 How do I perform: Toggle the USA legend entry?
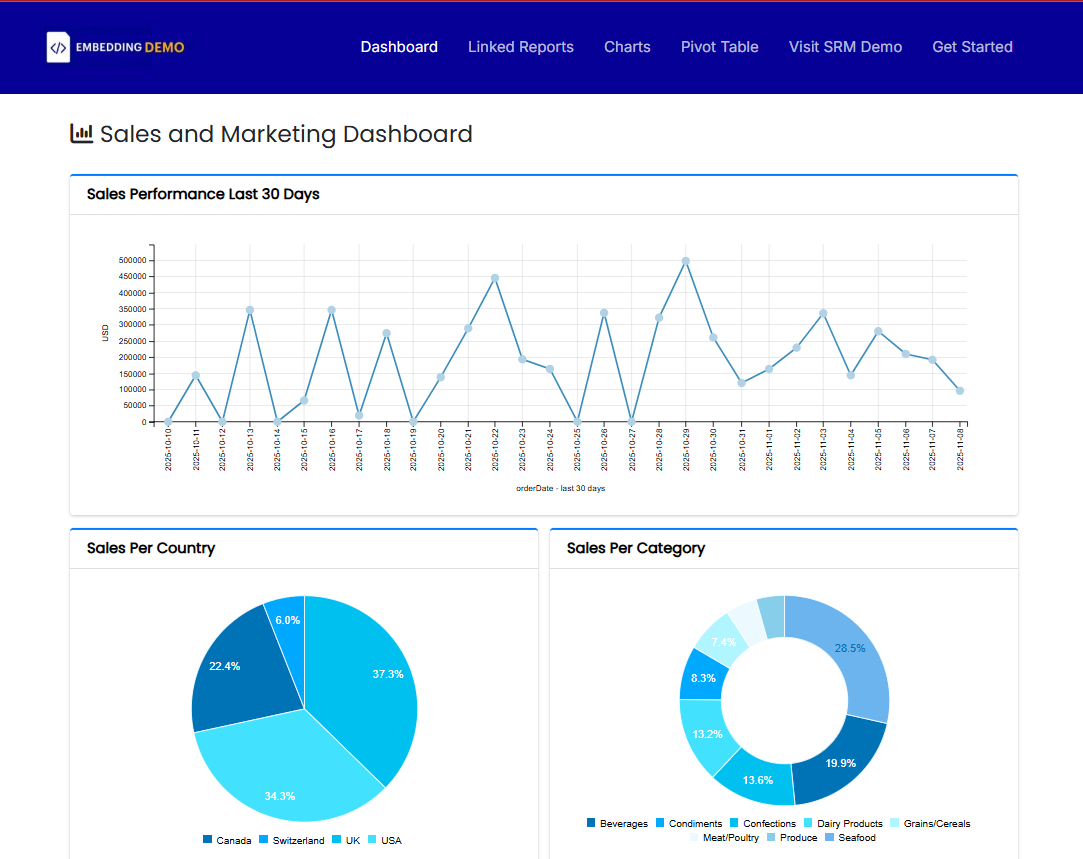click(x=385, y=840)
